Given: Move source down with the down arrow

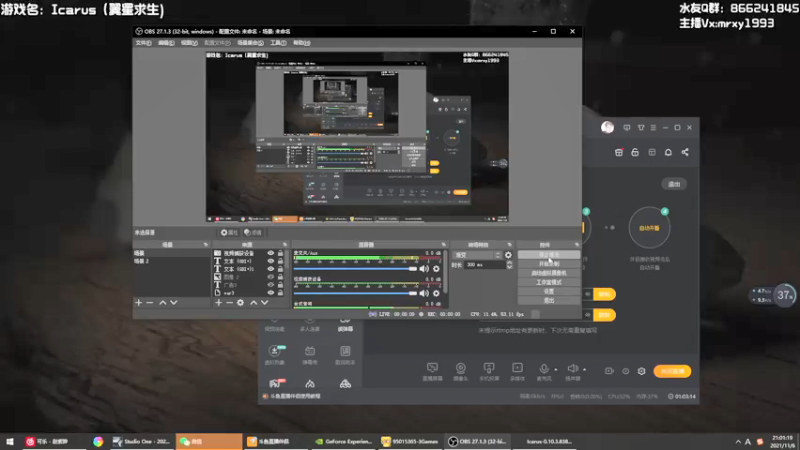Looking at the screenshot, I should (264, 303).
